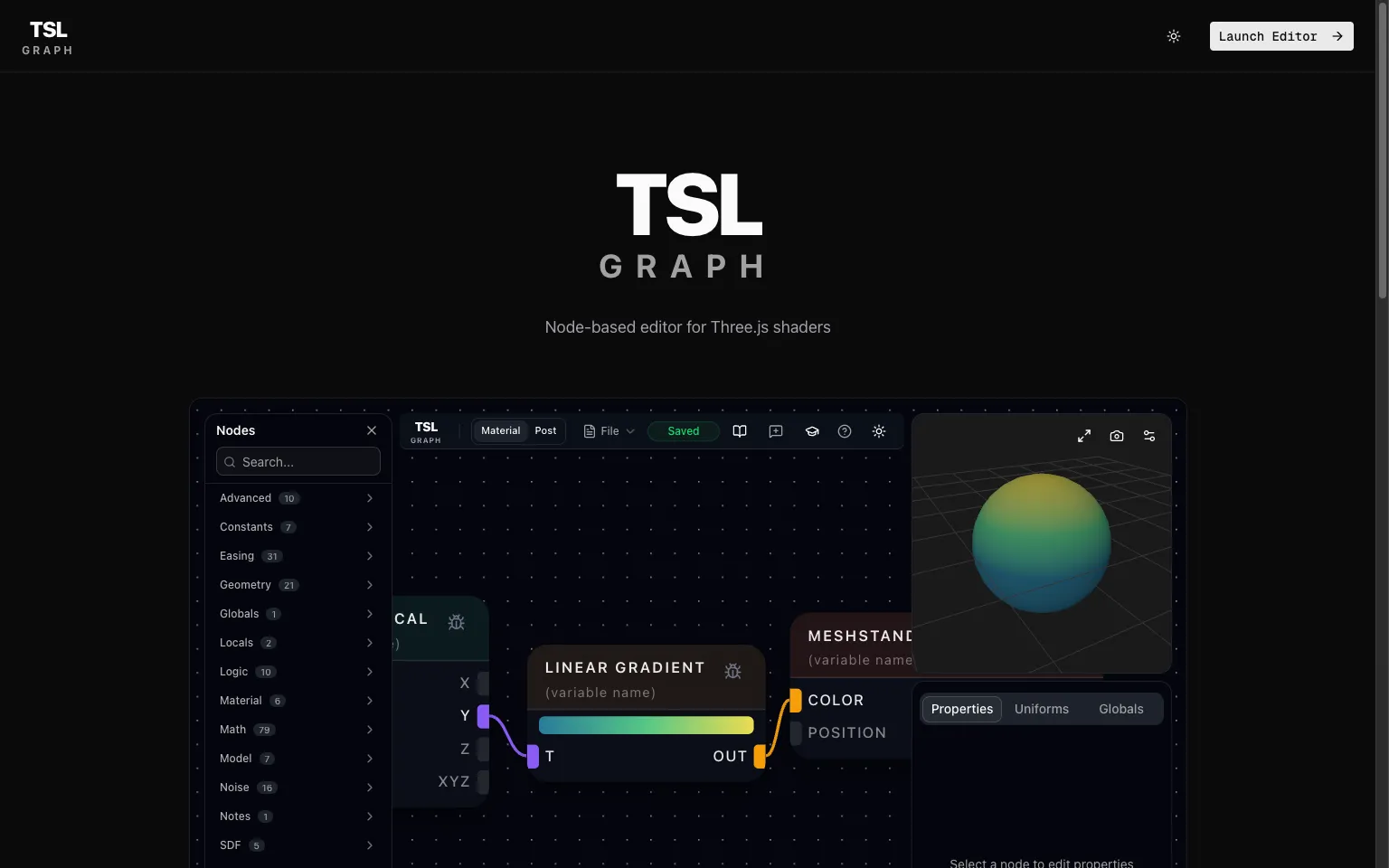Expand the Model node category
Image resolution: width=1389 pixels, height=868 pixels.
(297, 759)
